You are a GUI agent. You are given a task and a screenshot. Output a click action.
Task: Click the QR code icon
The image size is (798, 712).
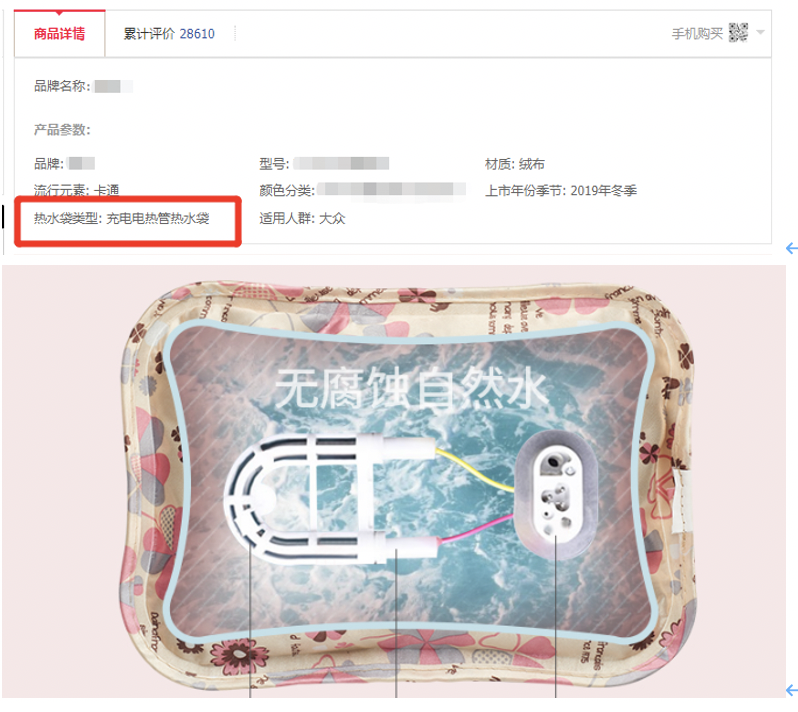coord(738,33)
